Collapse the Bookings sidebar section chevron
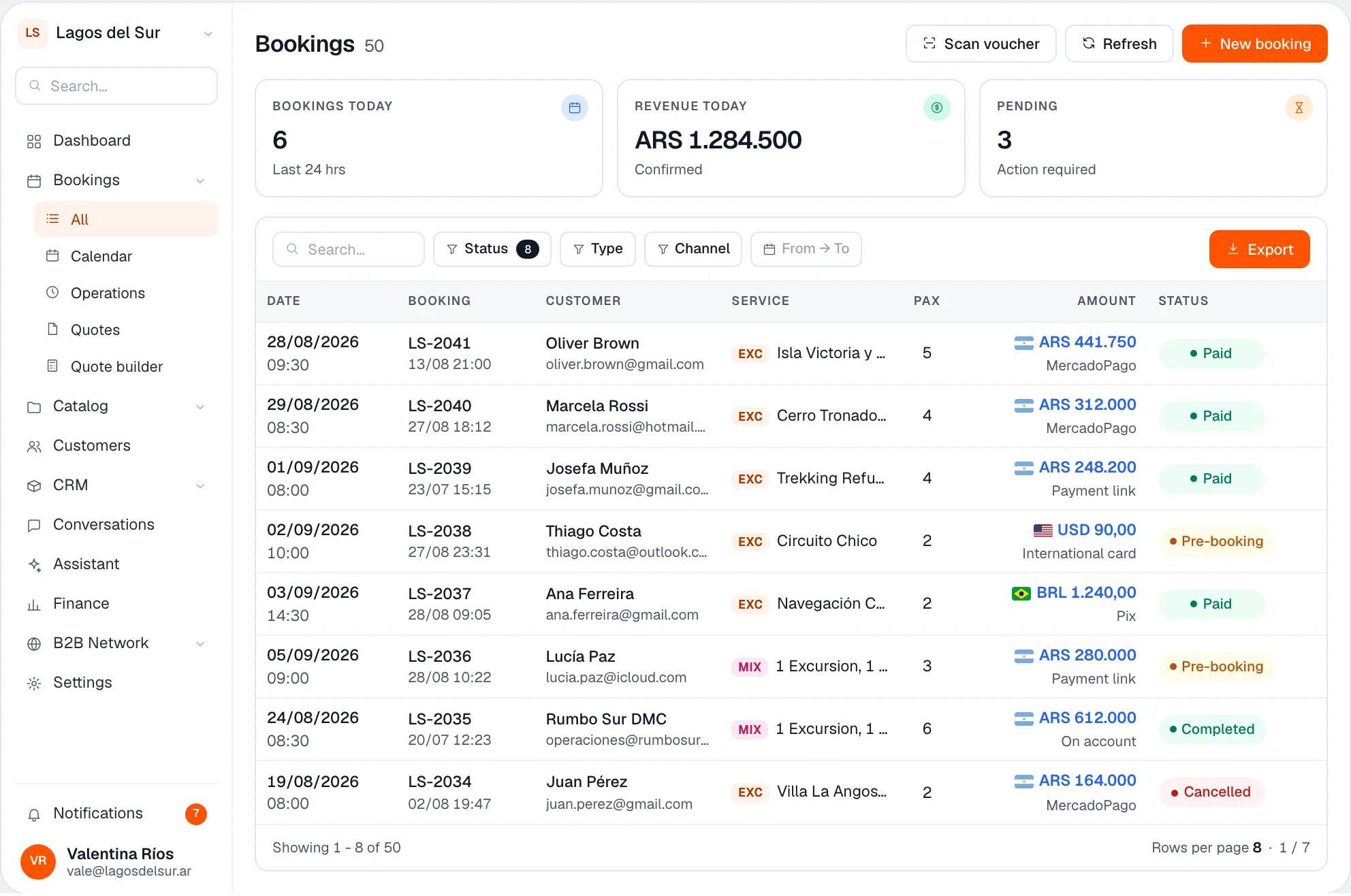The image size is (1351, 896). click(x=200, y=180)
